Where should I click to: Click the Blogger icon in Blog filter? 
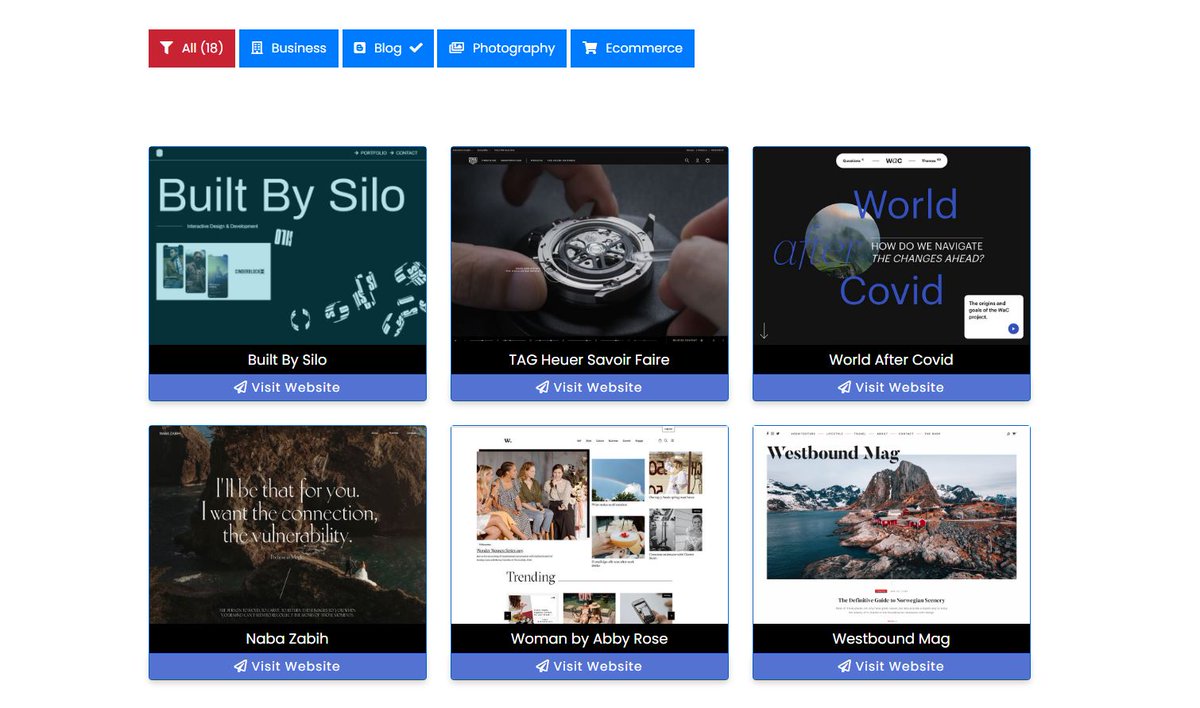pyautogui.click(x=360, y=48)
